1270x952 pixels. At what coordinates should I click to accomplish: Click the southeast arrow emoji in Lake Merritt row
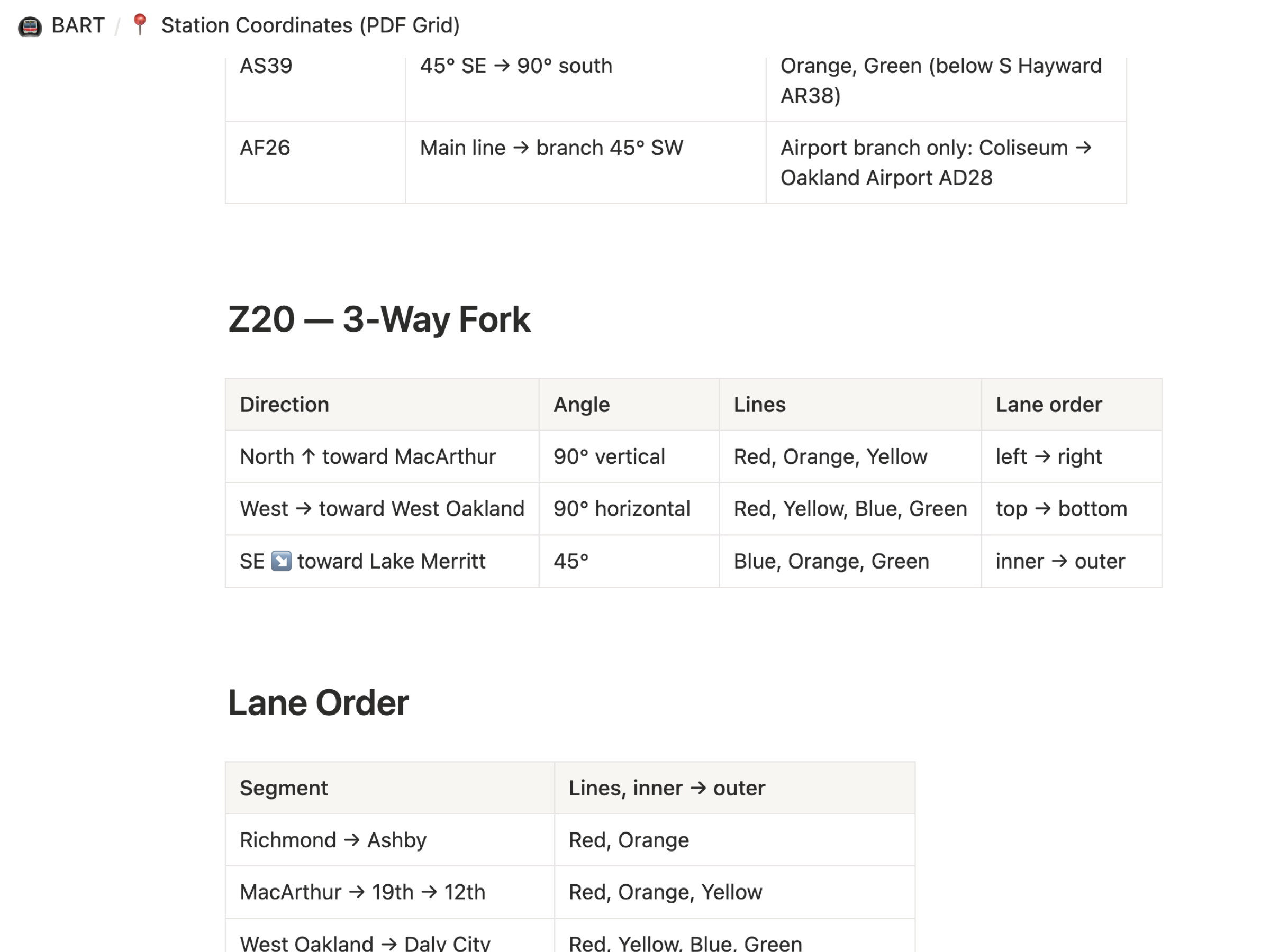(x=281, y=561)
